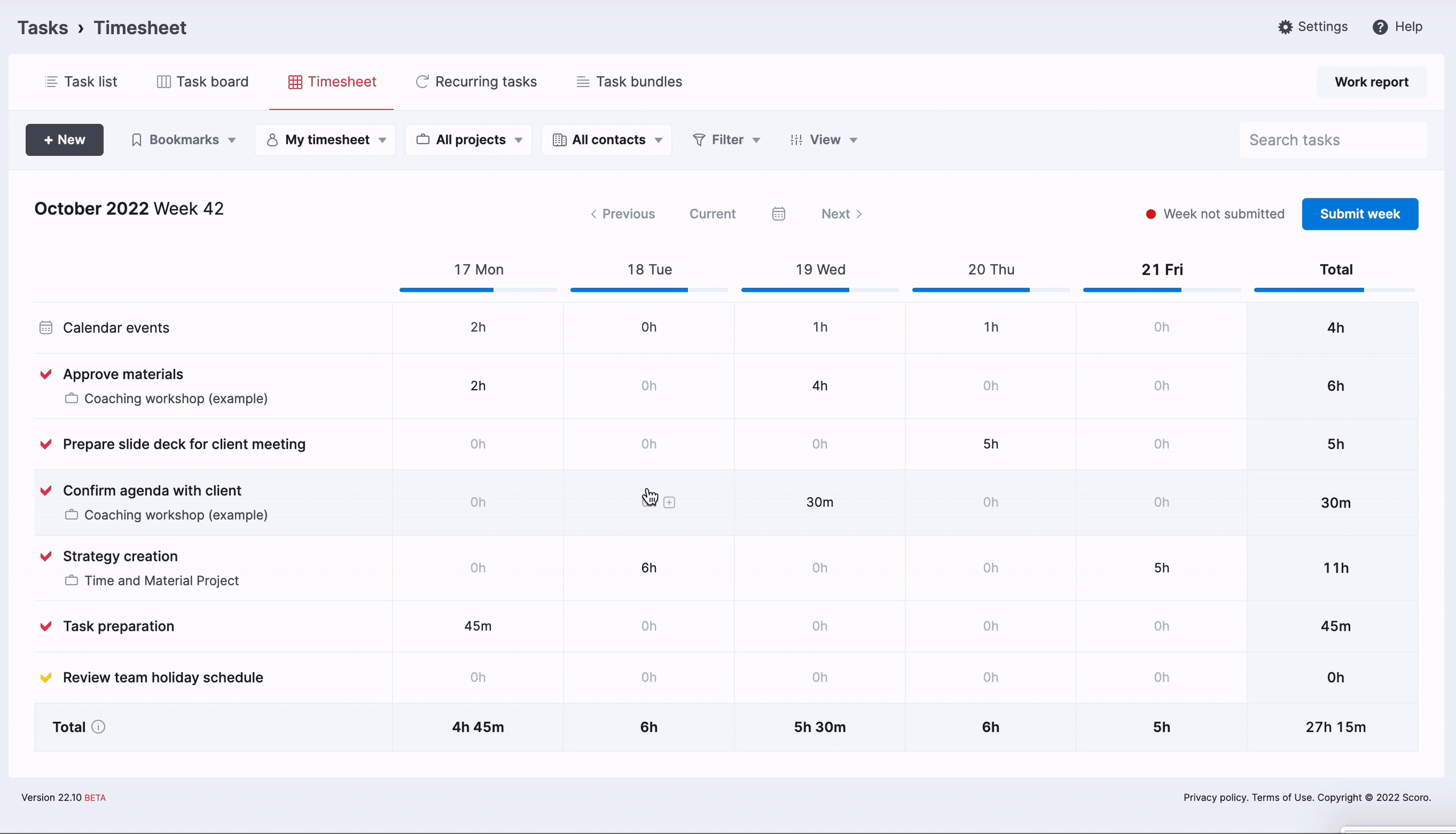The height and width of the screenshot is (834, 1456).
Task: Toggle the week not submitted status indicator
Action: (1214, 213)
